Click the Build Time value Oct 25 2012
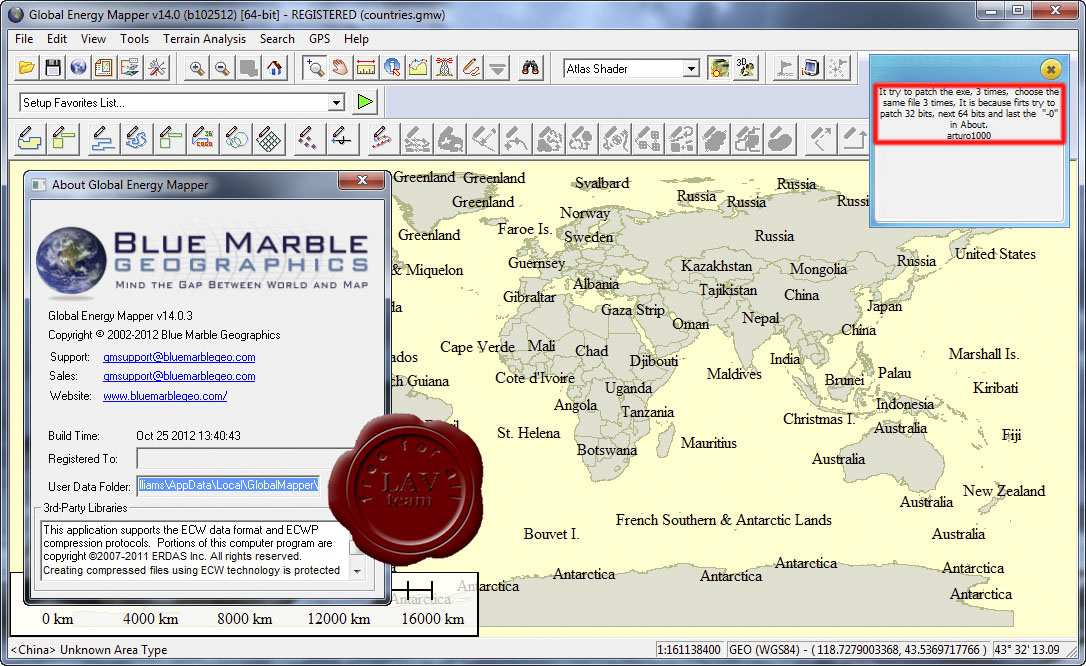 188,435
